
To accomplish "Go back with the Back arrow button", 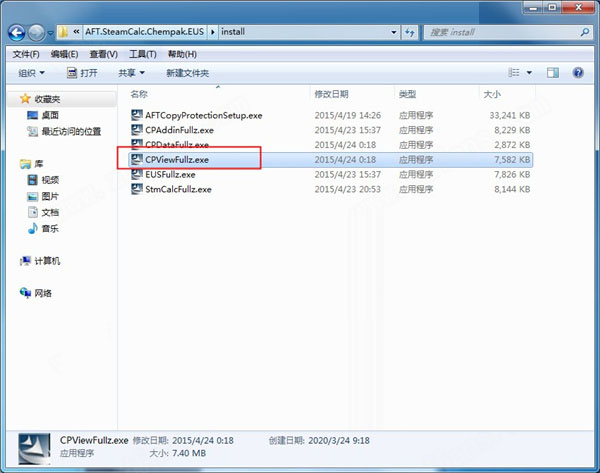I will tap(16, 33).
